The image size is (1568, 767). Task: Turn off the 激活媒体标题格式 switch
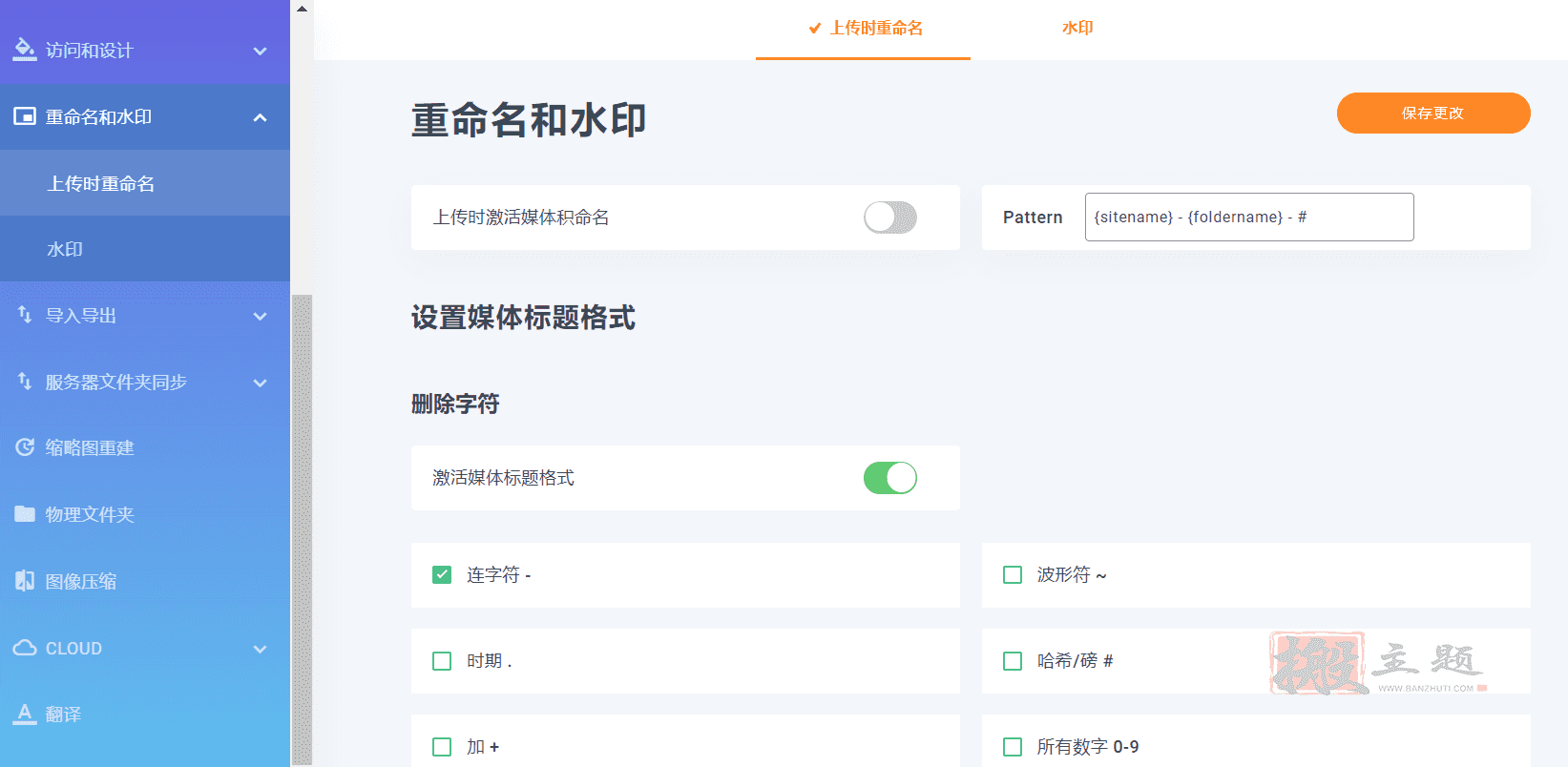click(890, 478)
